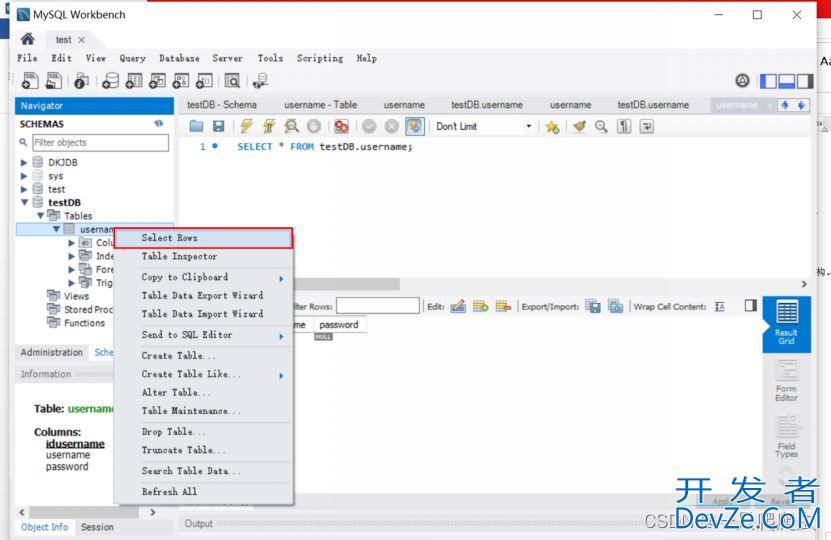The height and width of the screenshot is (540, 831).
Task: Create a new SQL tab icon
Action: 30,81
